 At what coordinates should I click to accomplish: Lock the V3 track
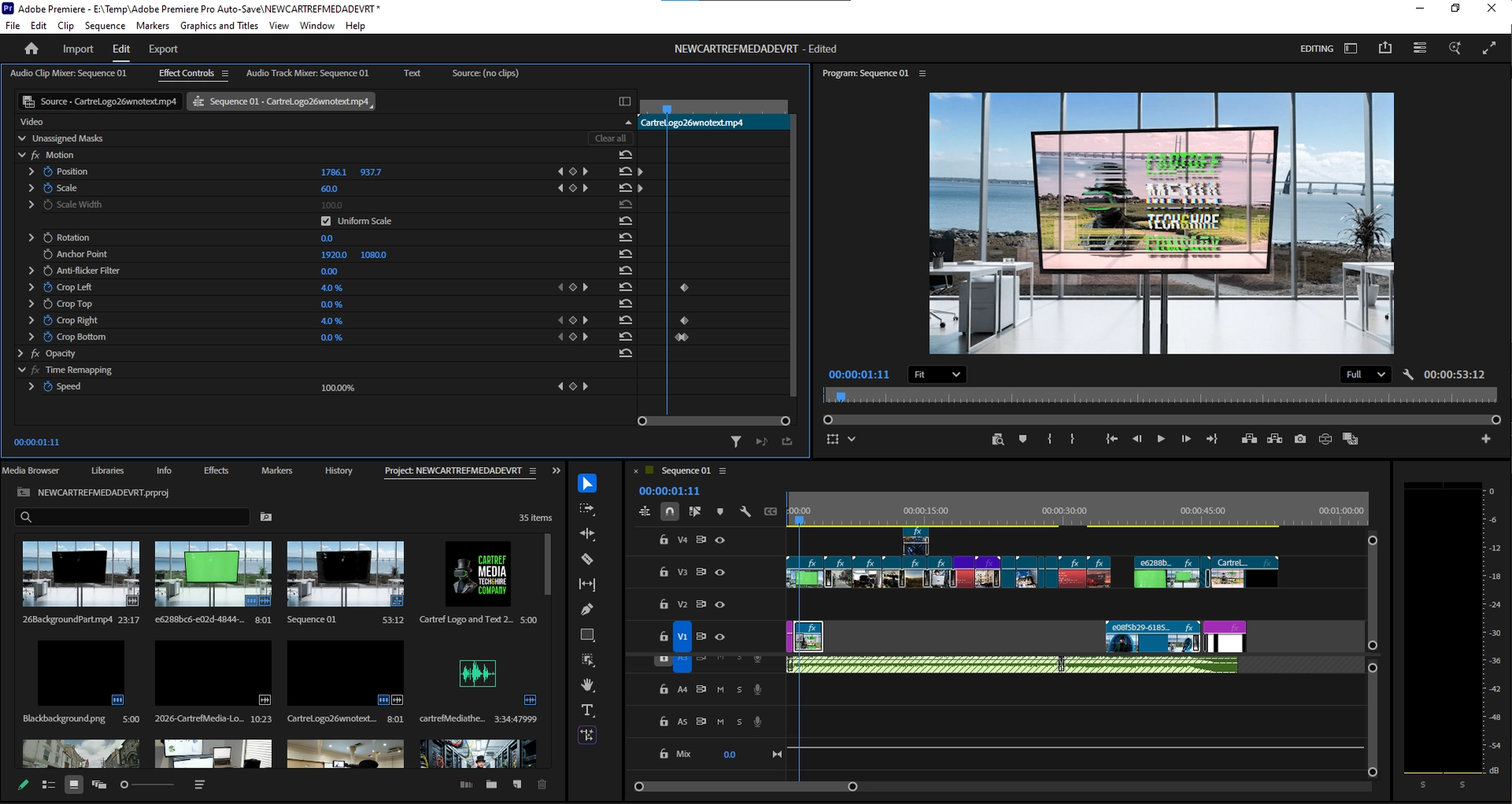pyautogui.click(x=664, y=572)
